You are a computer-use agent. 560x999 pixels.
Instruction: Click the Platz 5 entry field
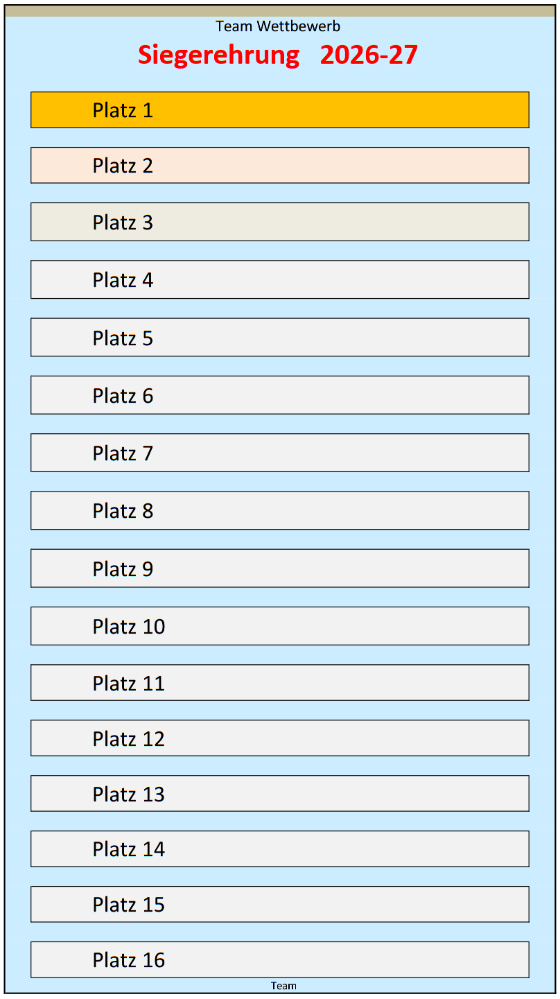[280, 337]
